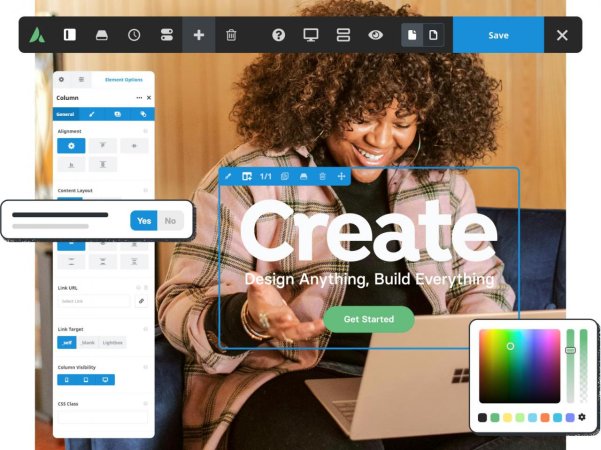This screenshot has width=601, height=450.
Task: Open the preferences toggles icon in toolbar
Action: [167, 35]
